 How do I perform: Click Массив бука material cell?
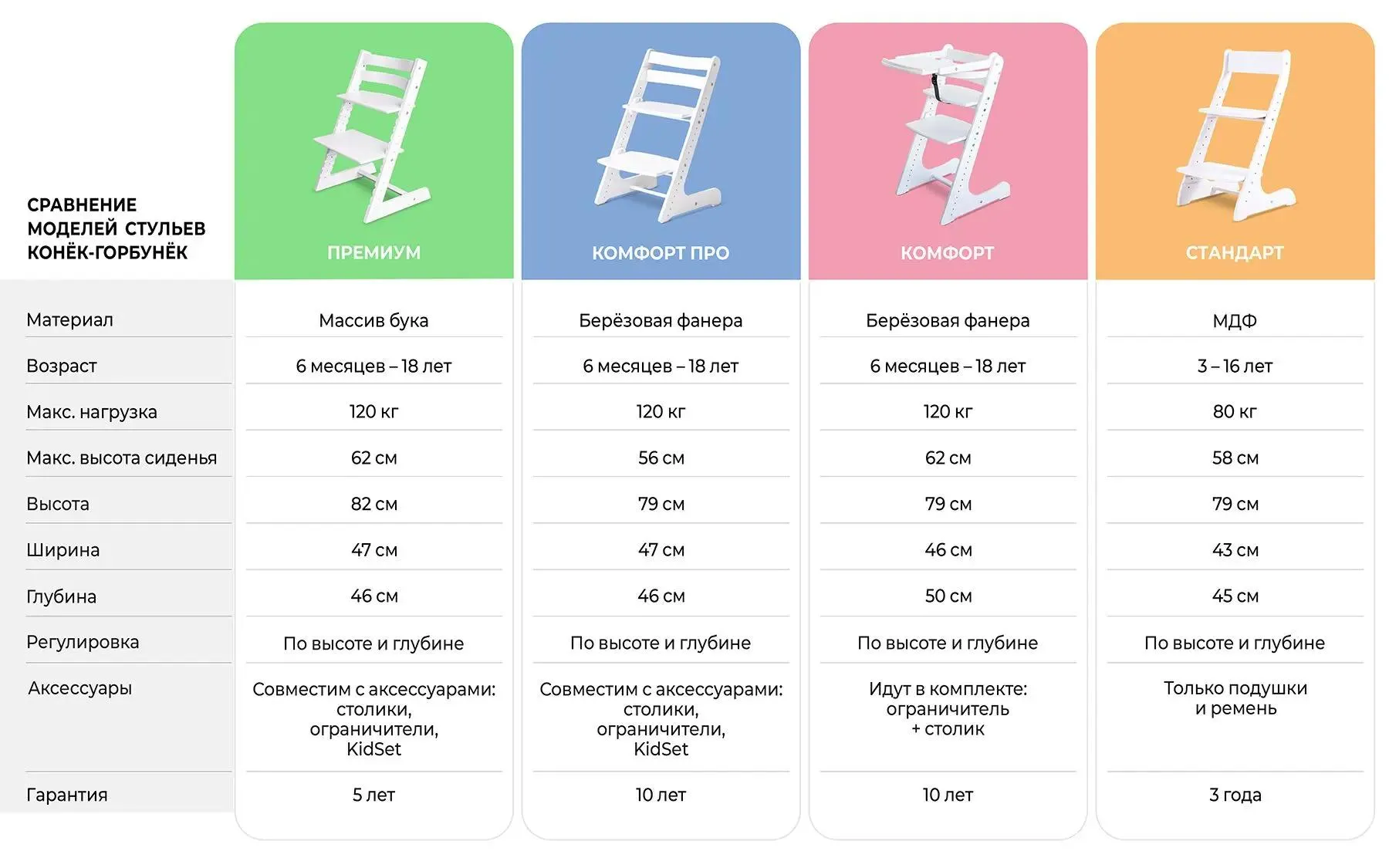[373, 320]
